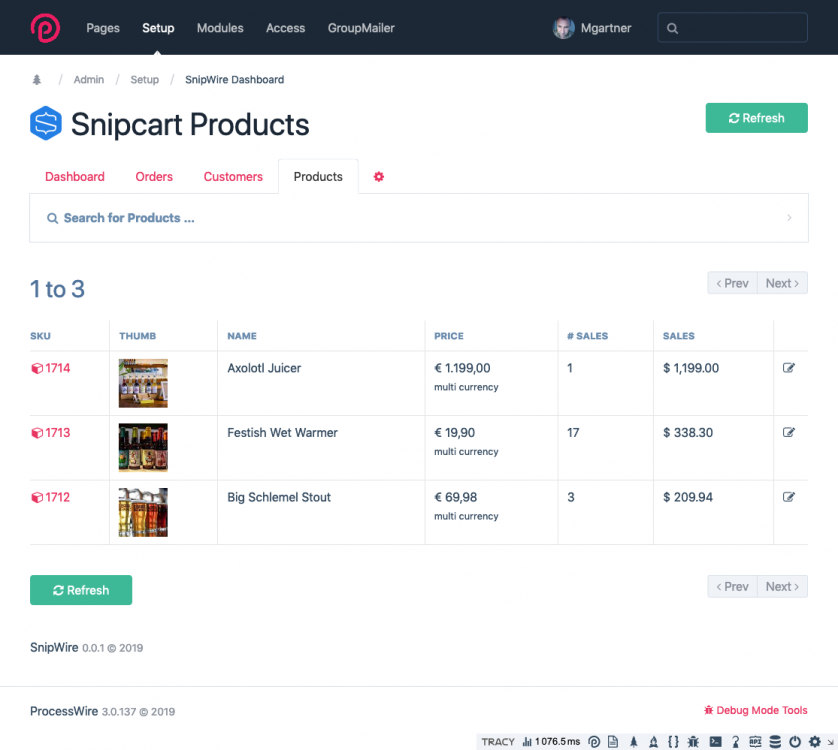Collapse the Tracy bar with arrow icon
Image resolution: width=838 pixels, height=750 pixels.
[x=831, y=742]
